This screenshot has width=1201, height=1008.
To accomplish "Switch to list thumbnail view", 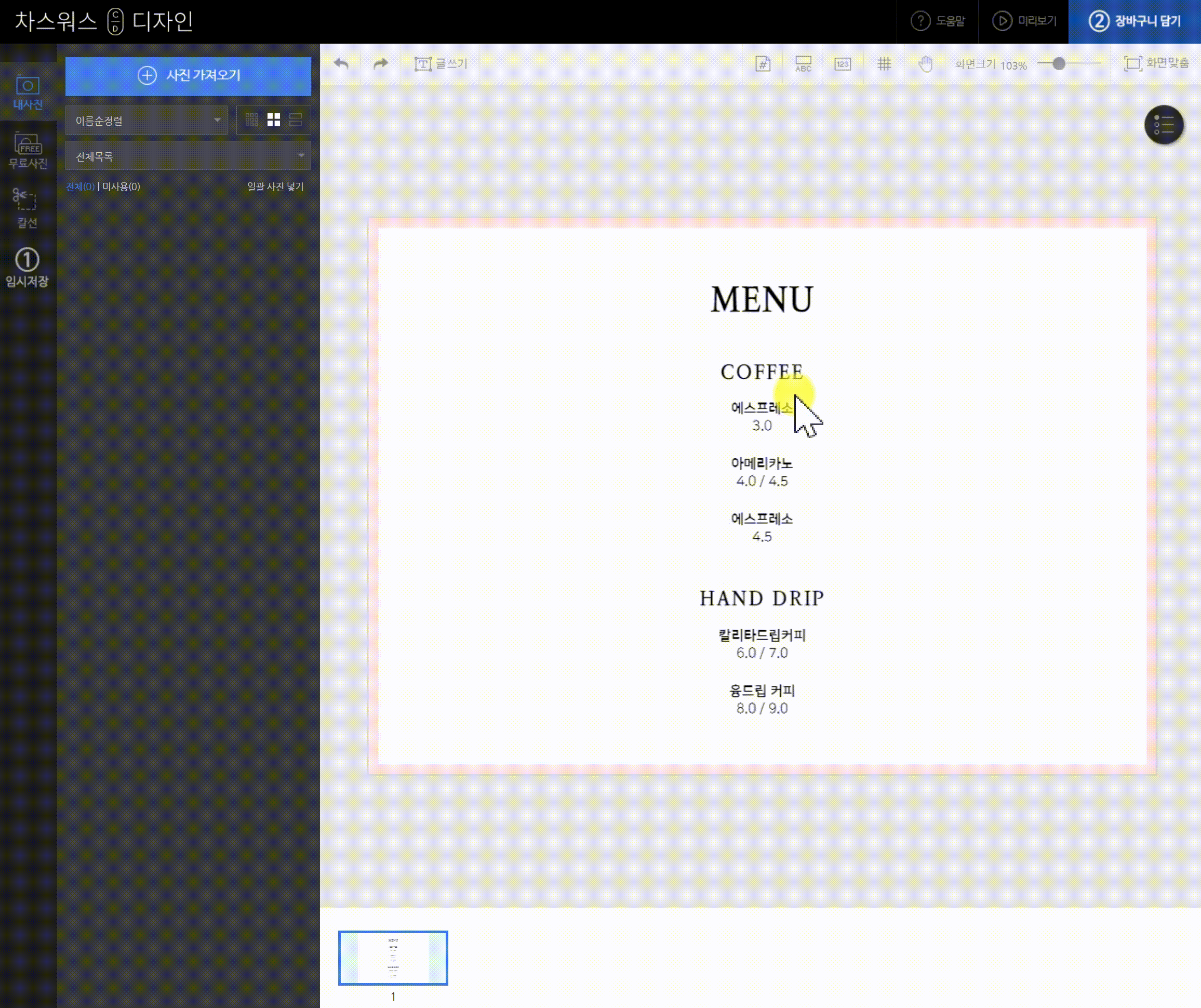I will [295, 120].
